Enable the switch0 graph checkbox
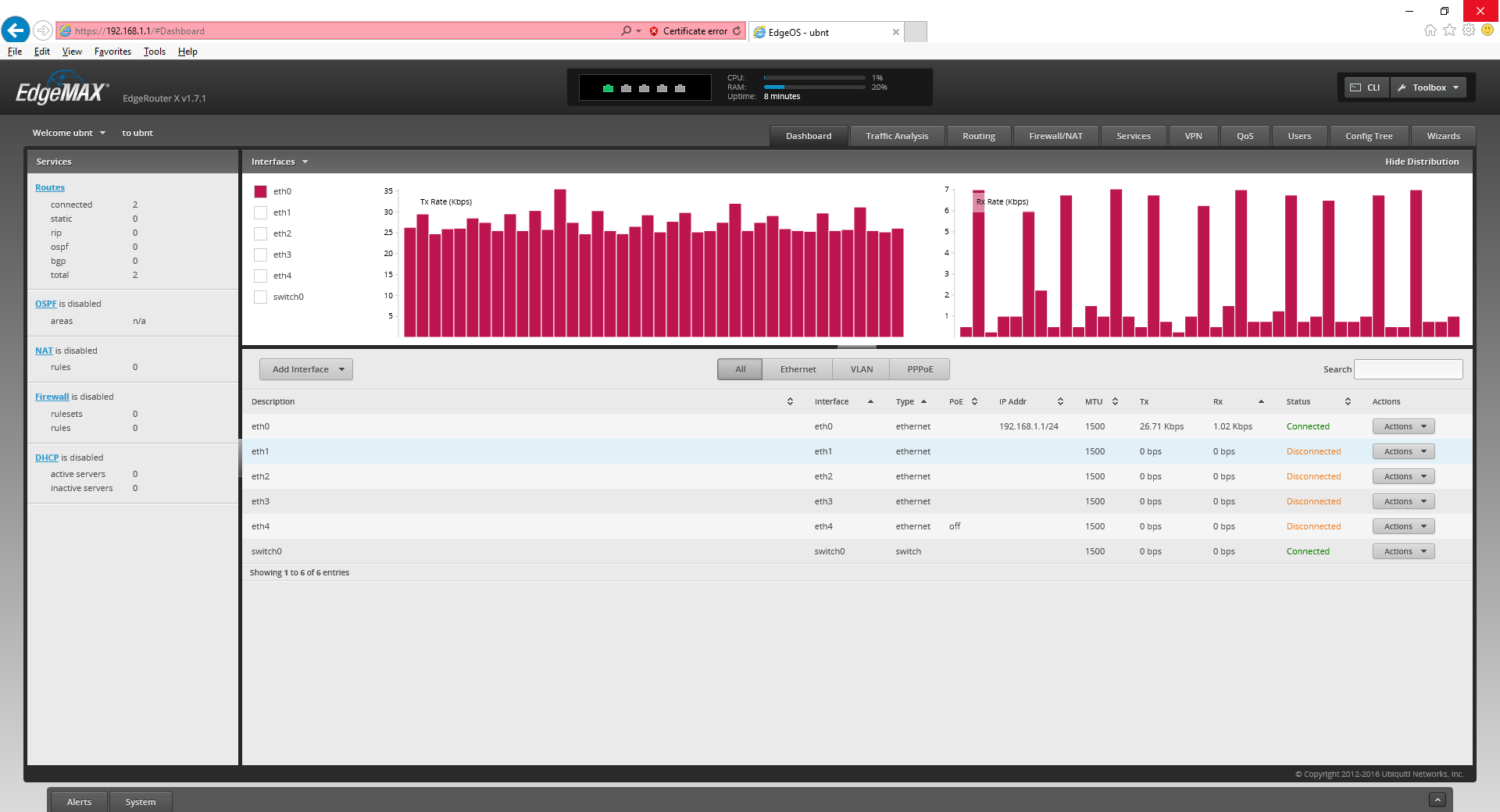Image resolution: width=1500 pixels, height=812 pixels. coord(261,297)
